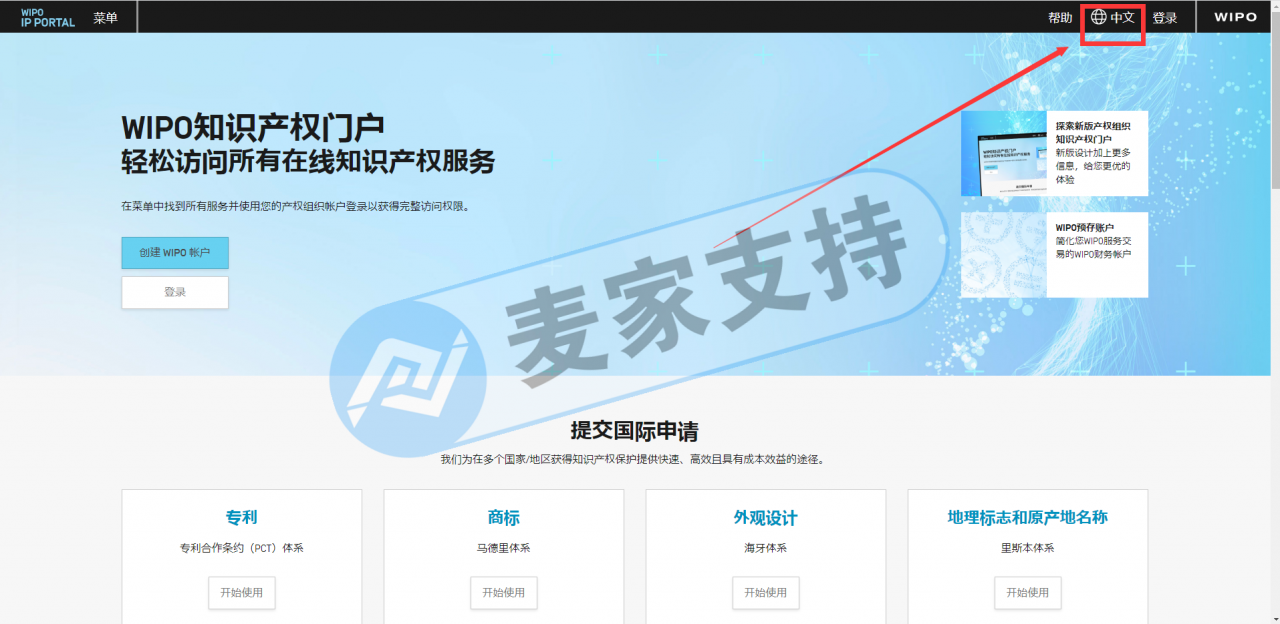This screenshot has height=624, width=1280.
Task: Click the 海牙体系 text
Action: [766, 548]
